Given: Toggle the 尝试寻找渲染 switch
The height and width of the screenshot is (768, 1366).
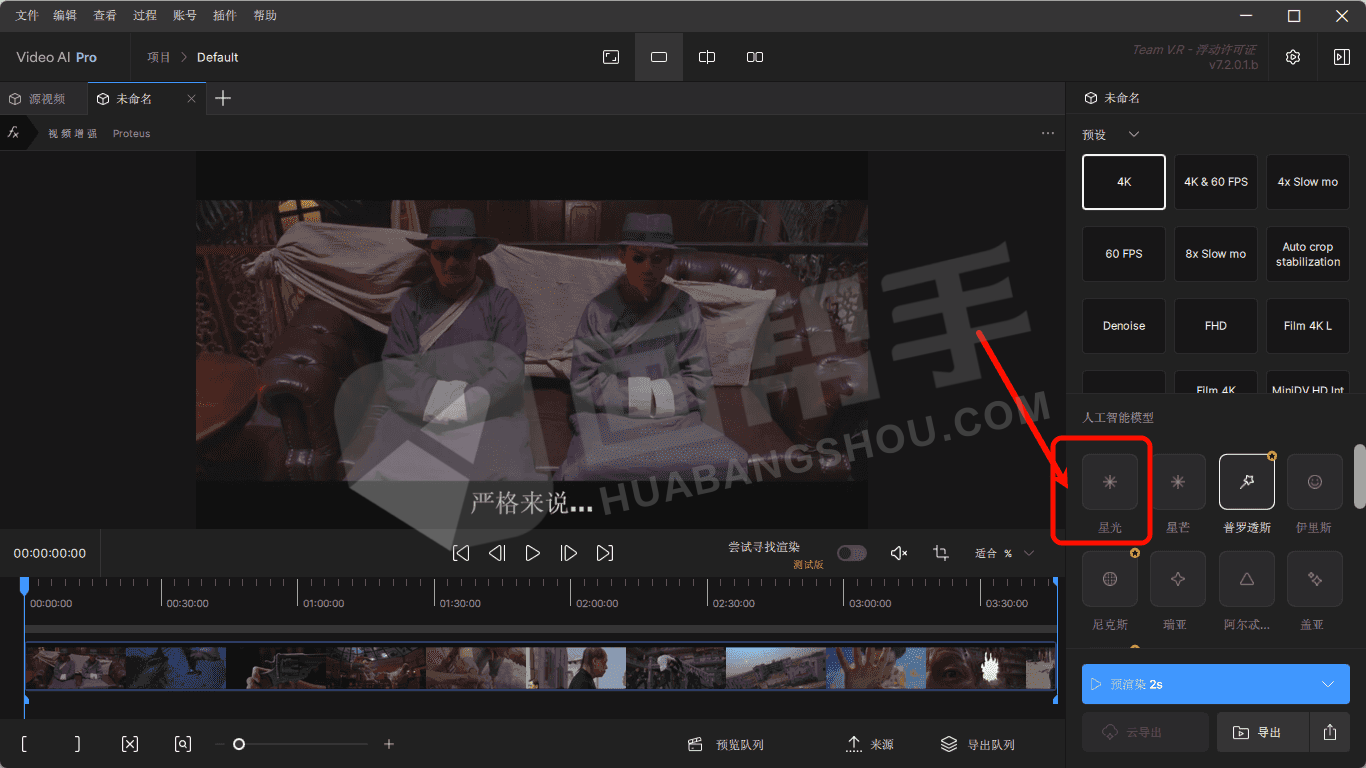Looking at the screenshot, I should pos(851,553).
